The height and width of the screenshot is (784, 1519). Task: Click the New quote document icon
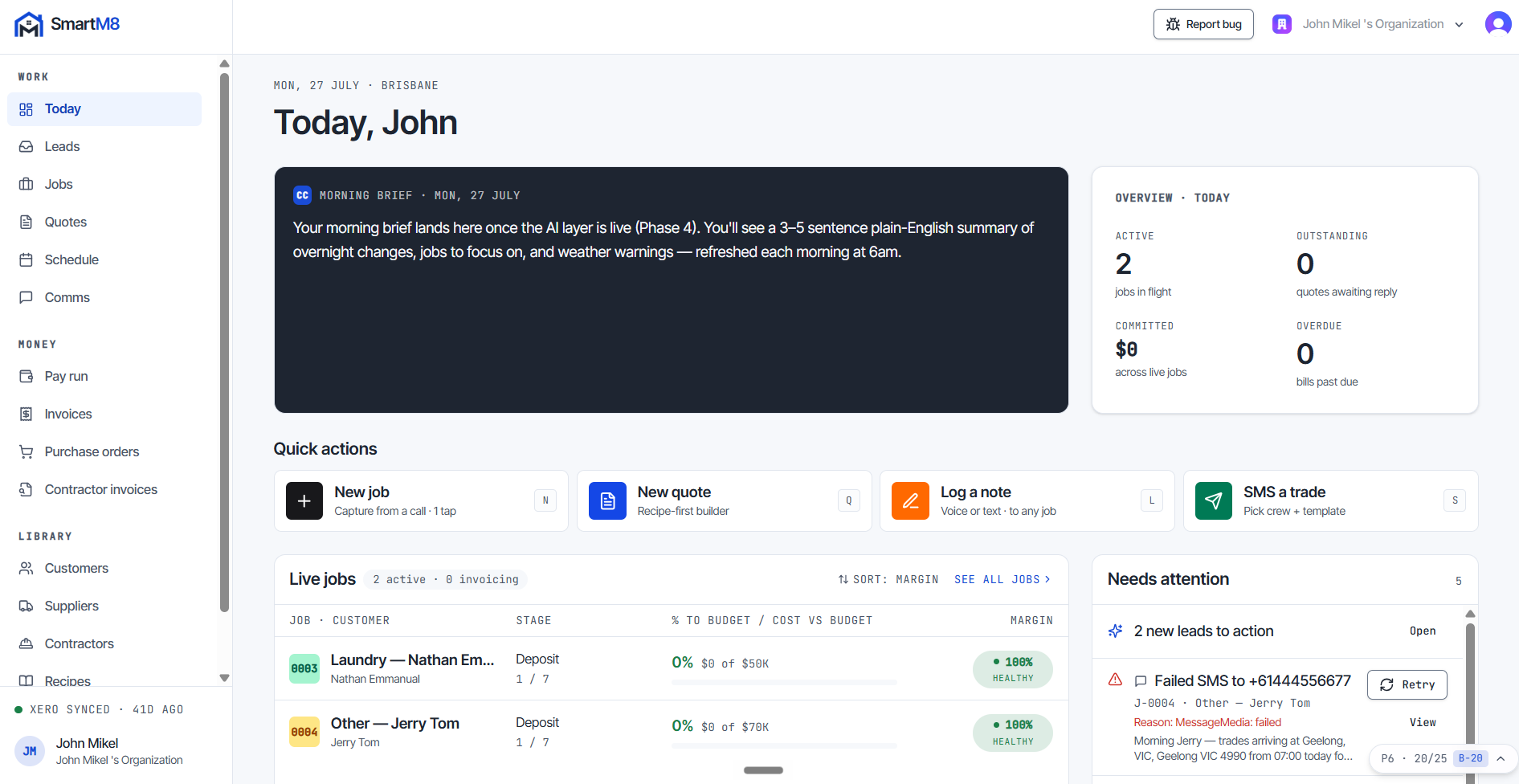tap(608, 501)
